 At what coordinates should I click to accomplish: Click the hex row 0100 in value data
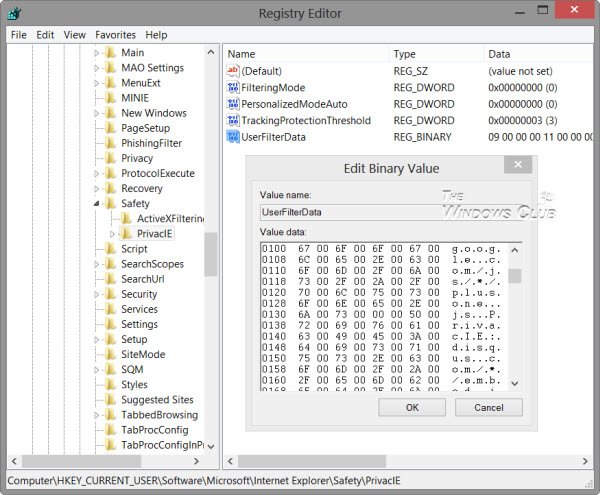[x=381, y=249]
